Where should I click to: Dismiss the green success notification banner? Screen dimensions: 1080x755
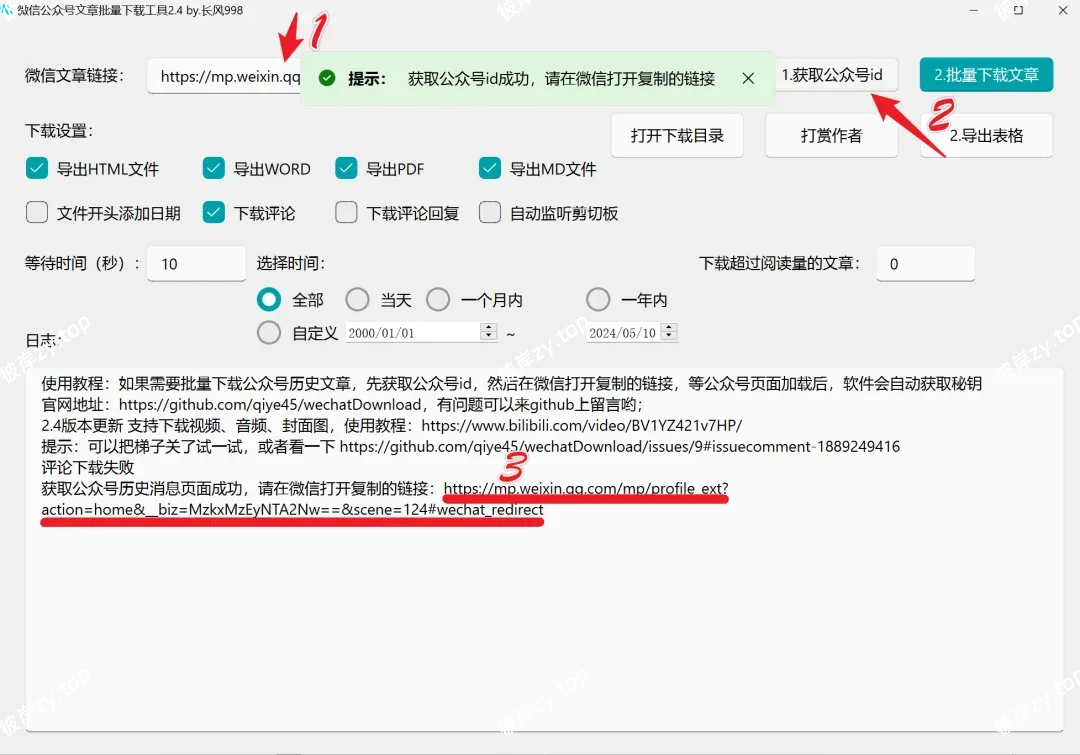click(750, 77)
